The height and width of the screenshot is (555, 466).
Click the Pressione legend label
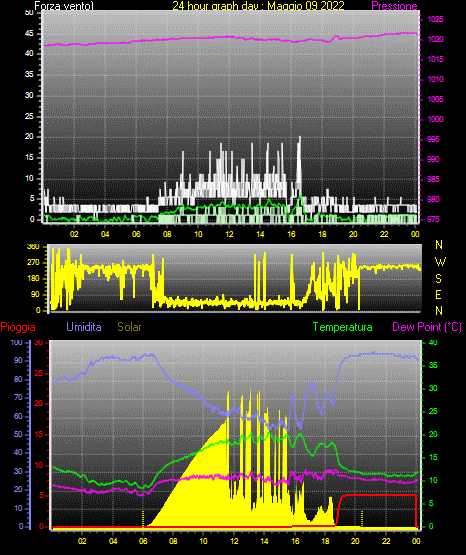click(394, 6)
